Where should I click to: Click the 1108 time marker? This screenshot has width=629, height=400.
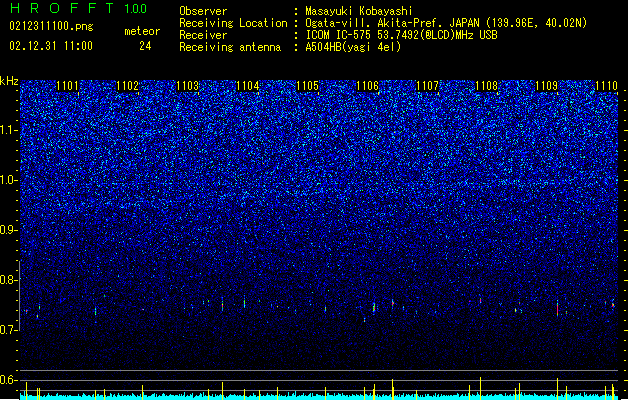pos(487,86)
